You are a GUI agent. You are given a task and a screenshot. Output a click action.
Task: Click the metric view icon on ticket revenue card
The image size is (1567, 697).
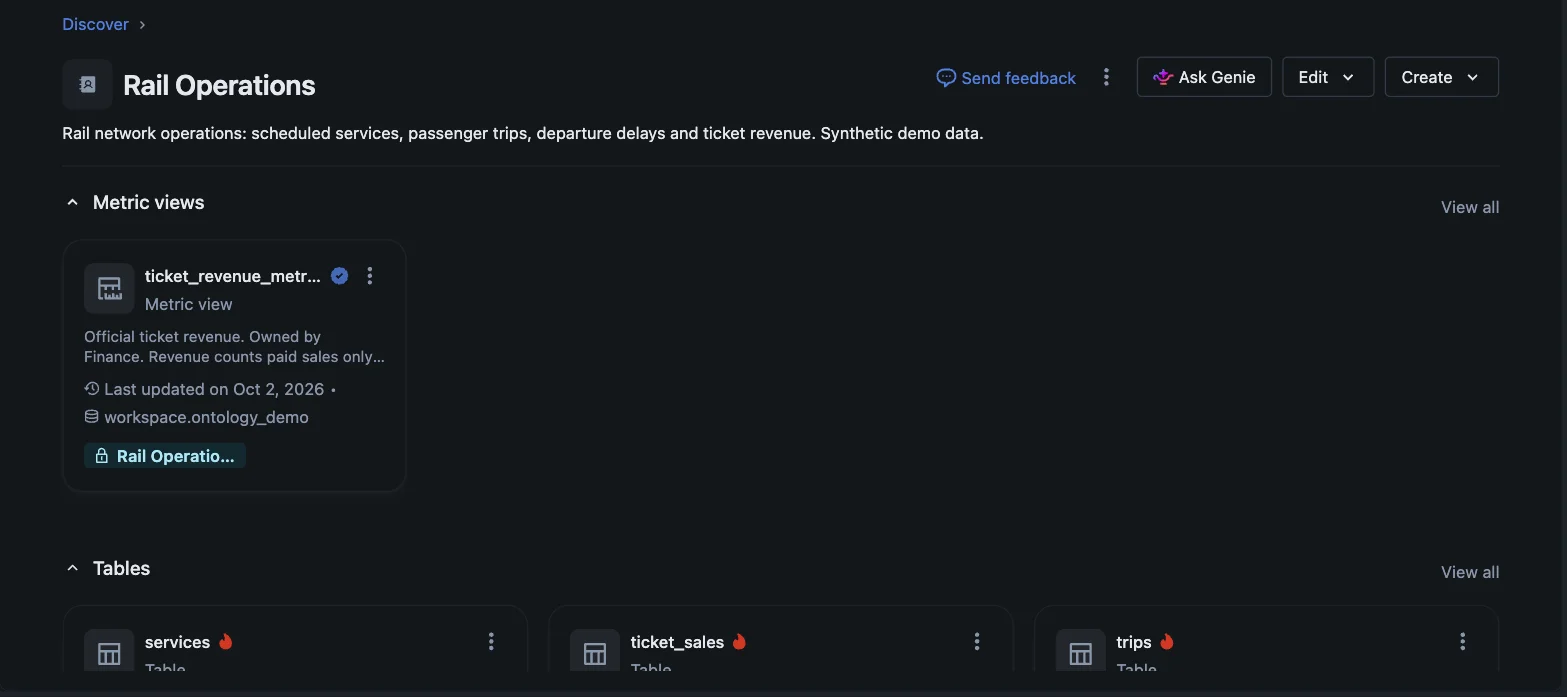coord(109,289)
